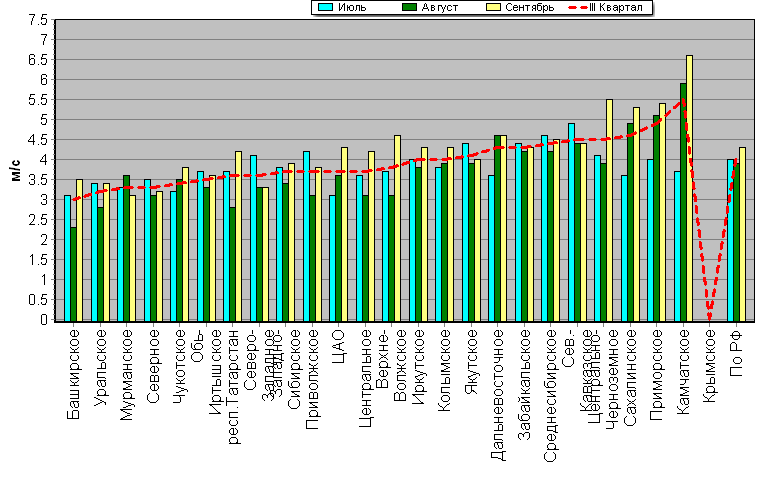Click the Сибирское category label
This screenshot has height=479, width=777.
295,369
